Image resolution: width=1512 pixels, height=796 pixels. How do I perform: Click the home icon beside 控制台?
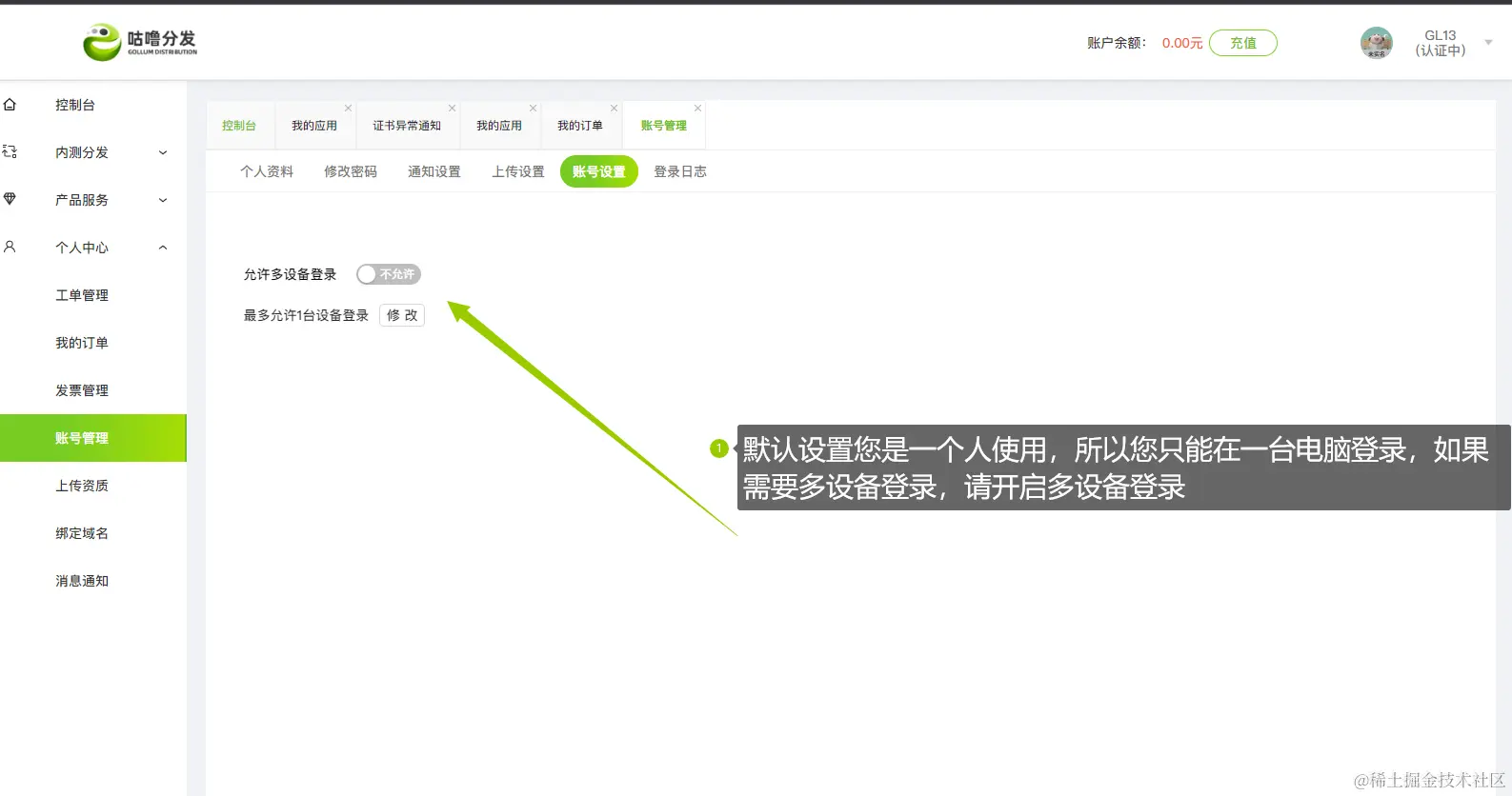point(10,105)
